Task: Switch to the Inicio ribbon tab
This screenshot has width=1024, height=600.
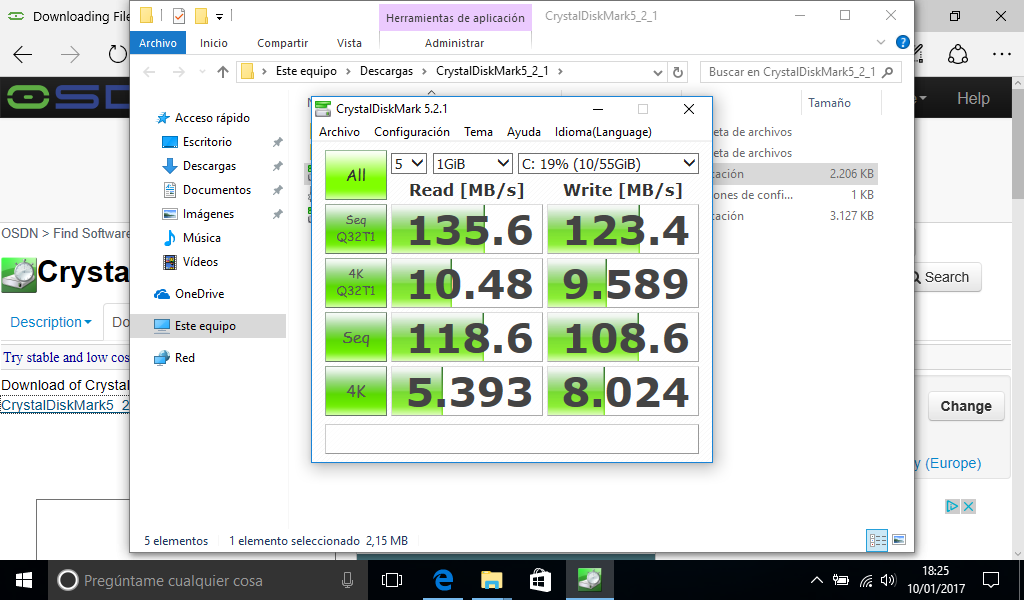Action: point(214,43)
